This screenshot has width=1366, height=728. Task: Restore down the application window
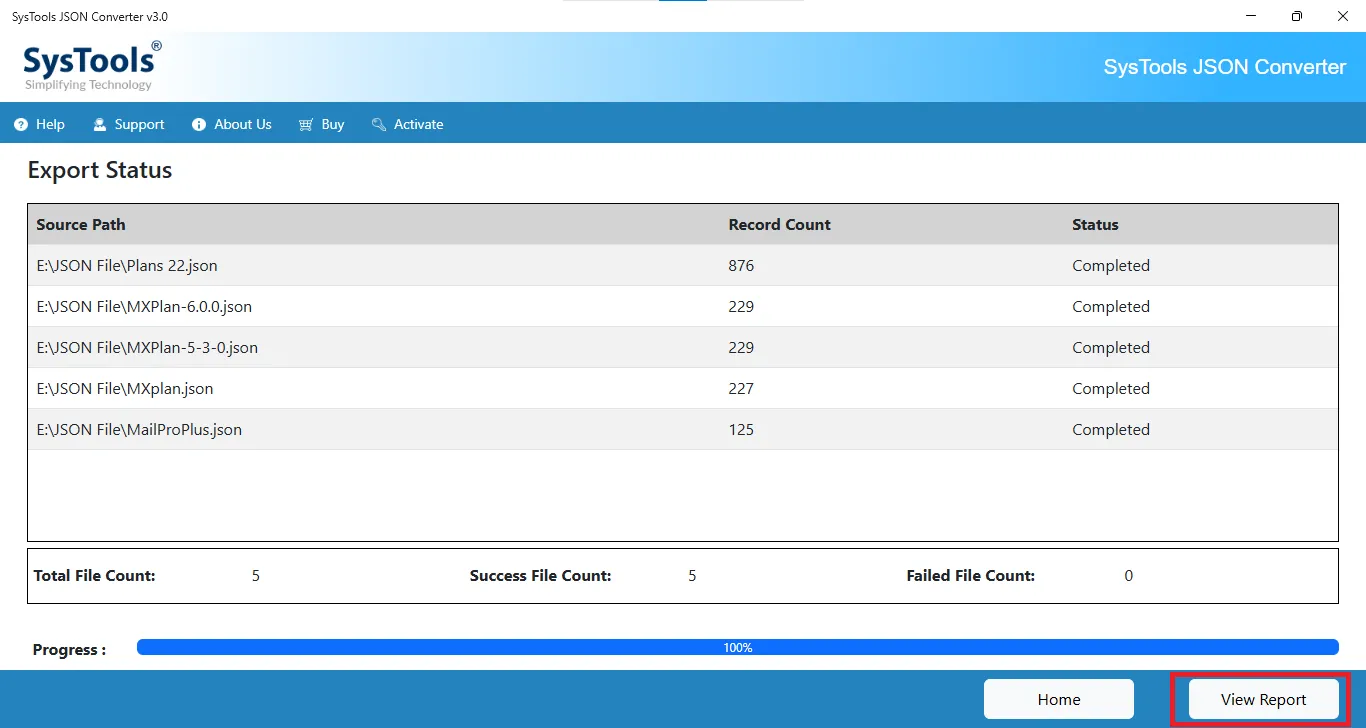pos(1296,16)
